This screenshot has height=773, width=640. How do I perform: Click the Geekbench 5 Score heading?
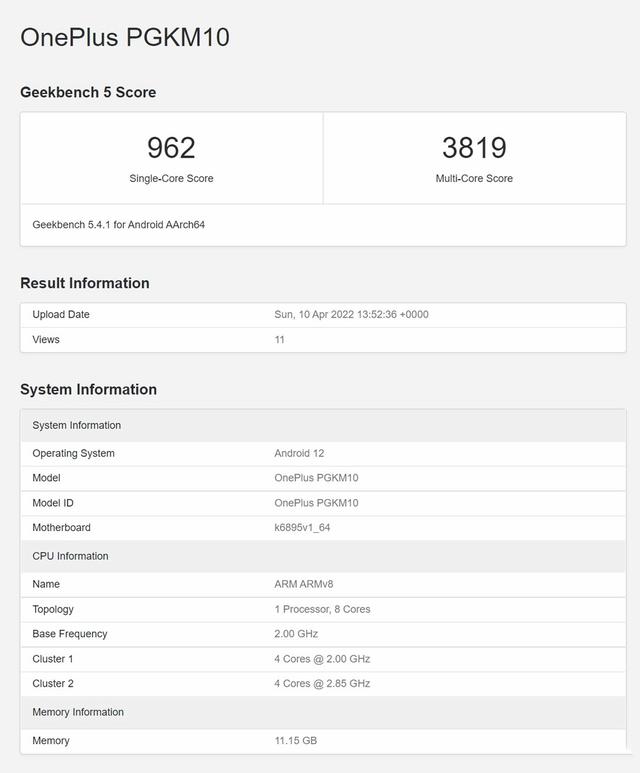(x=88, y=92)
